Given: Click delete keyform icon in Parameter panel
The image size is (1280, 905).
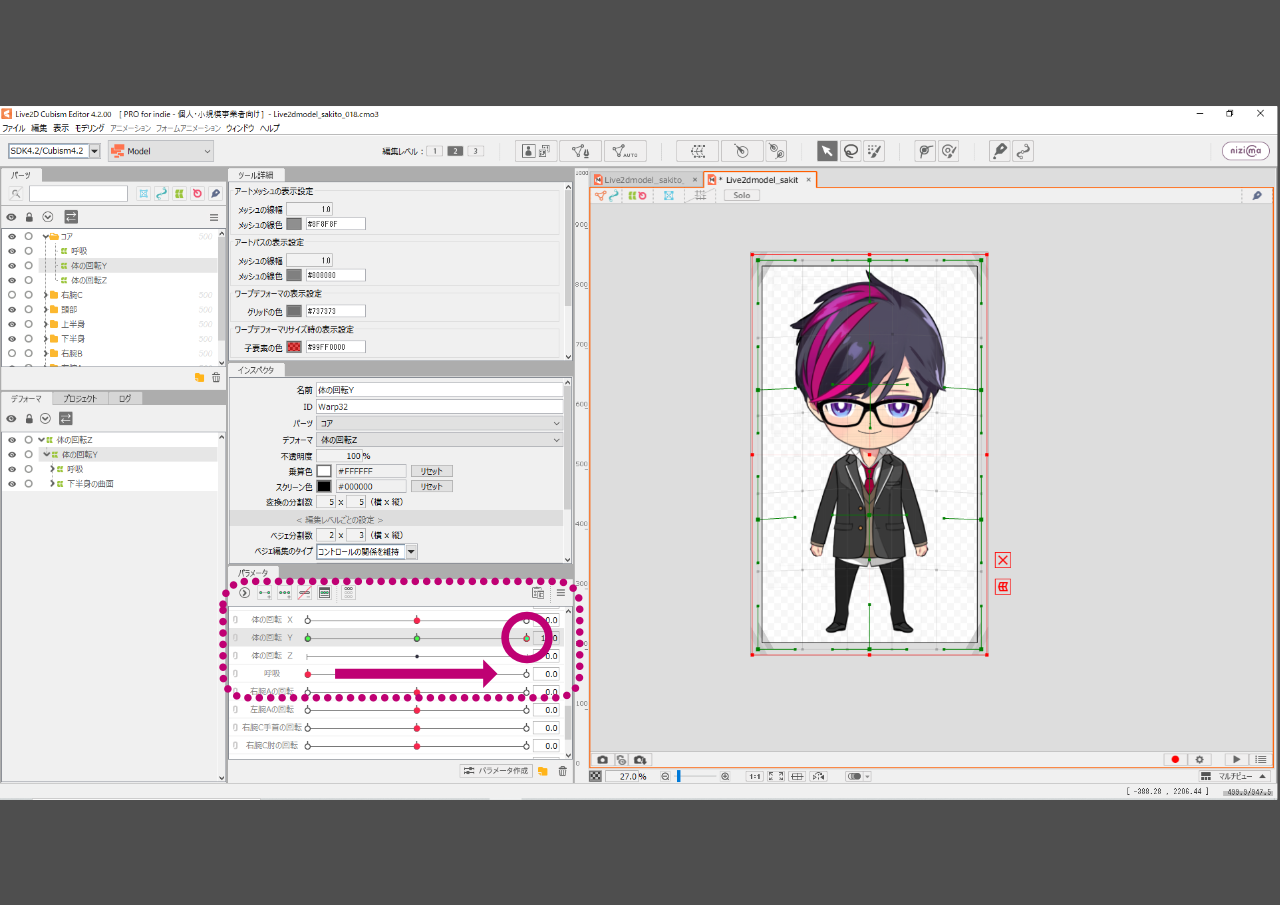Looking at the screenshot, I should click(x=304, y=593).
